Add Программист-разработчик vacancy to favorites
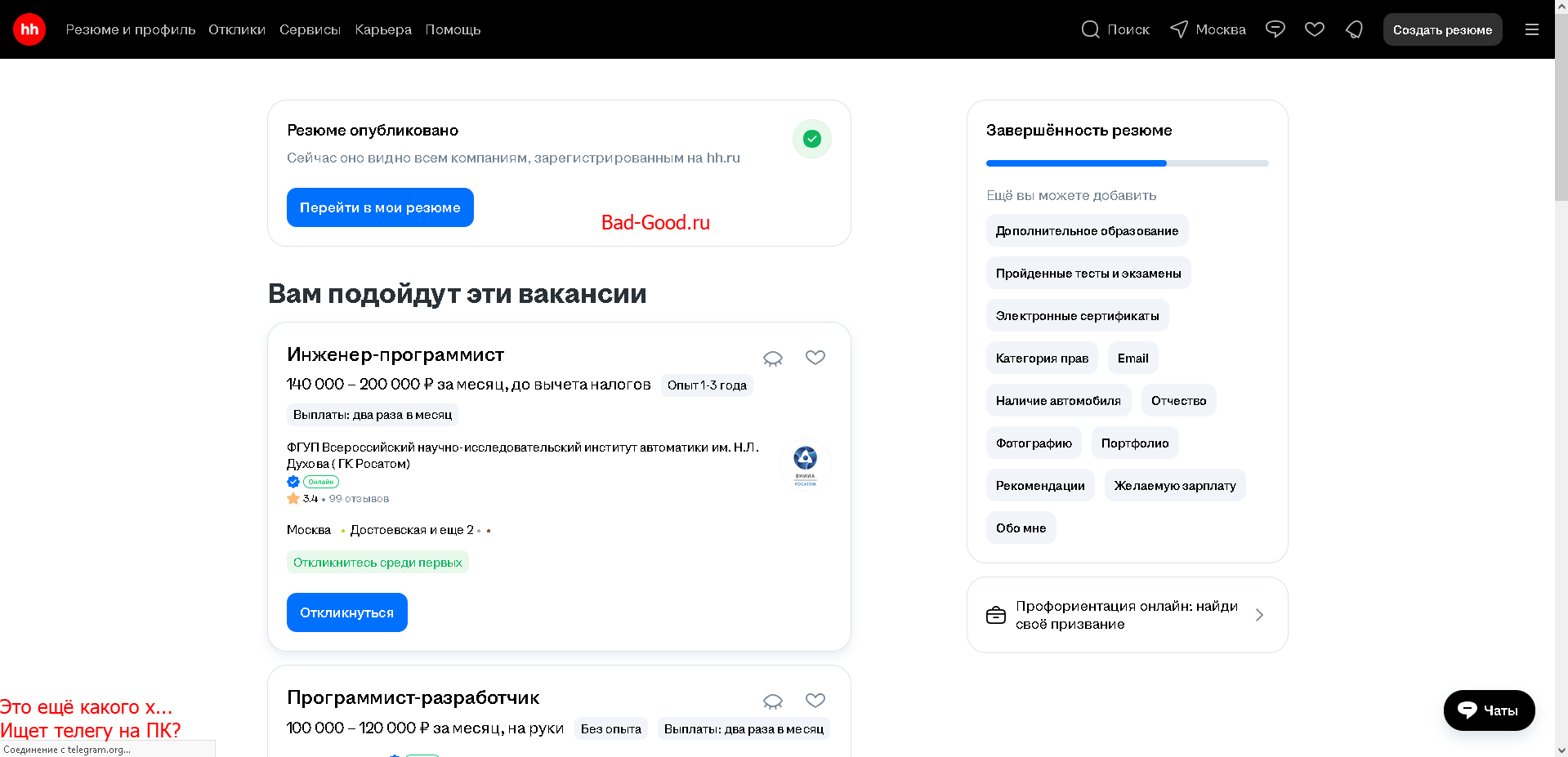This screenshot has width=1568, height=757. (815, 701)
